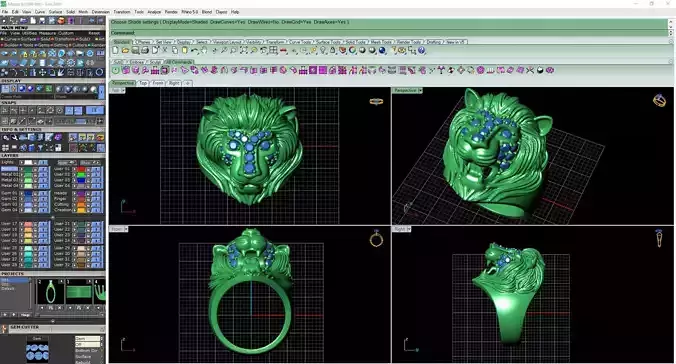Click the Paste clipboard icon

[185, 50]
